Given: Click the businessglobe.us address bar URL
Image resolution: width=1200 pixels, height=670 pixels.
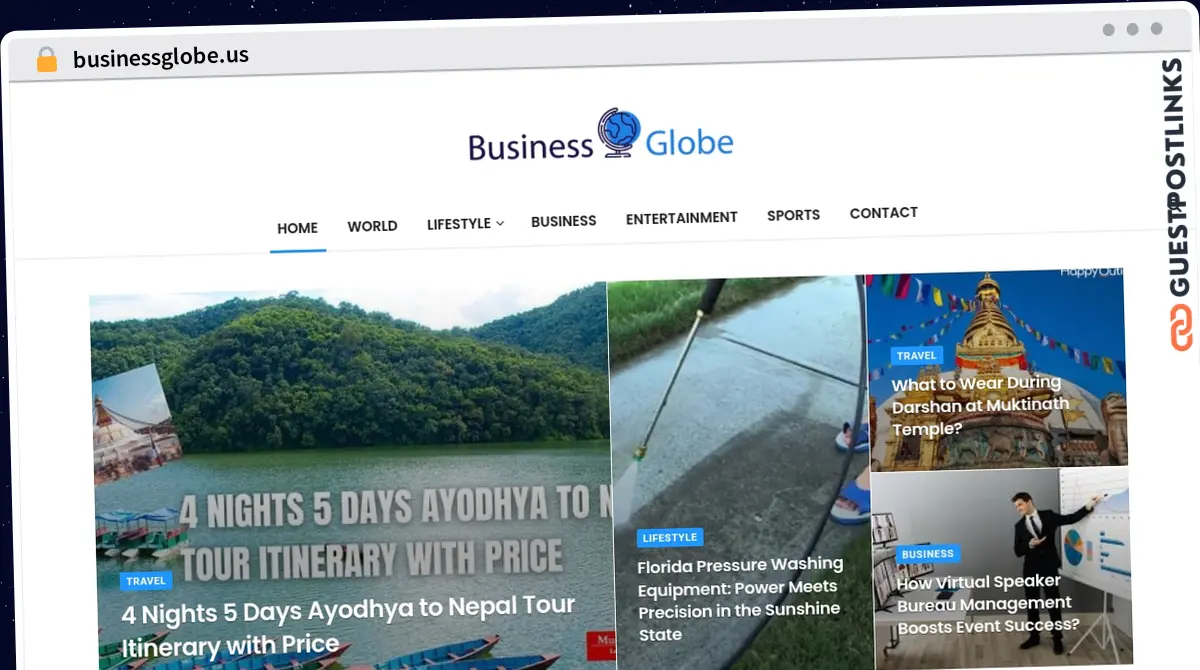Looking at the screenshot, I should pos(160,57).
